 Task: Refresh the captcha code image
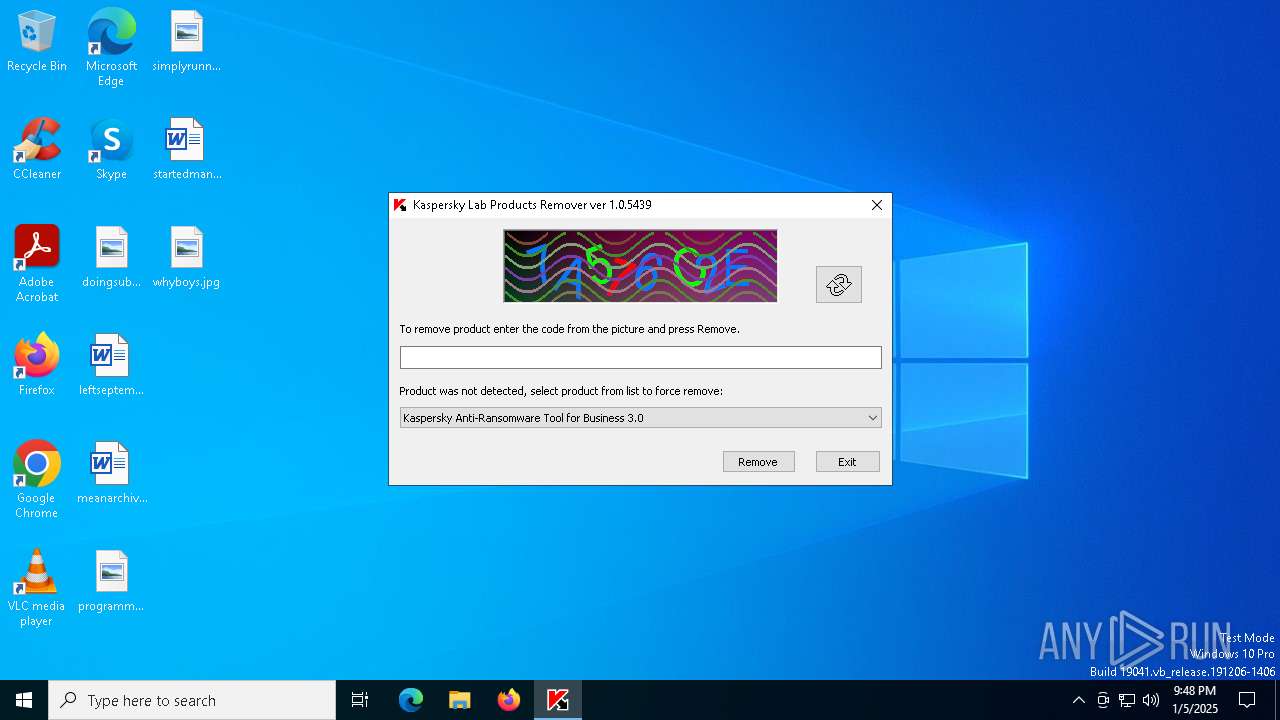click(x=838, y=285)
